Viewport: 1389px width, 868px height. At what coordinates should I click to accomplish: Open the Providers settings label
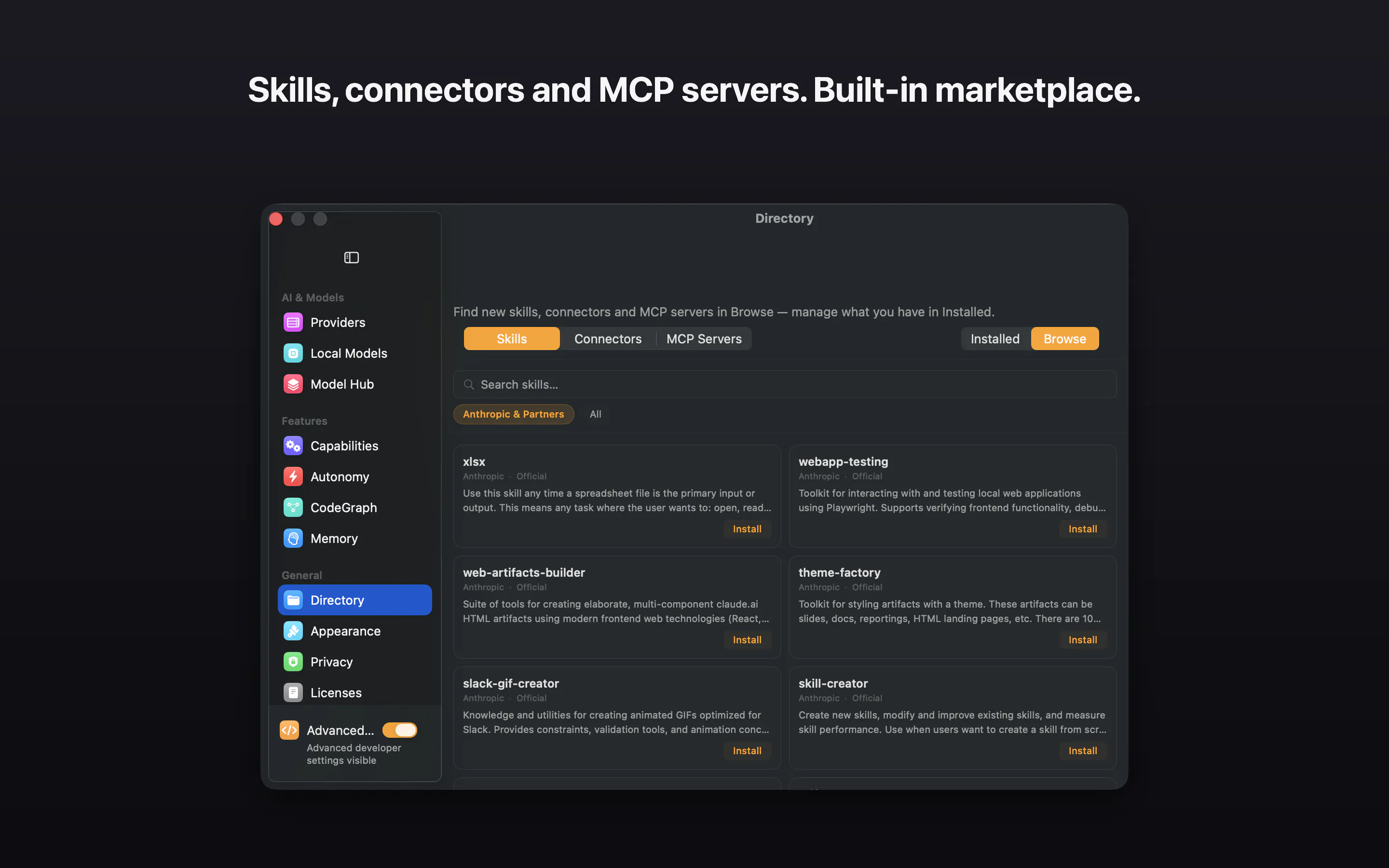(338, 323)
